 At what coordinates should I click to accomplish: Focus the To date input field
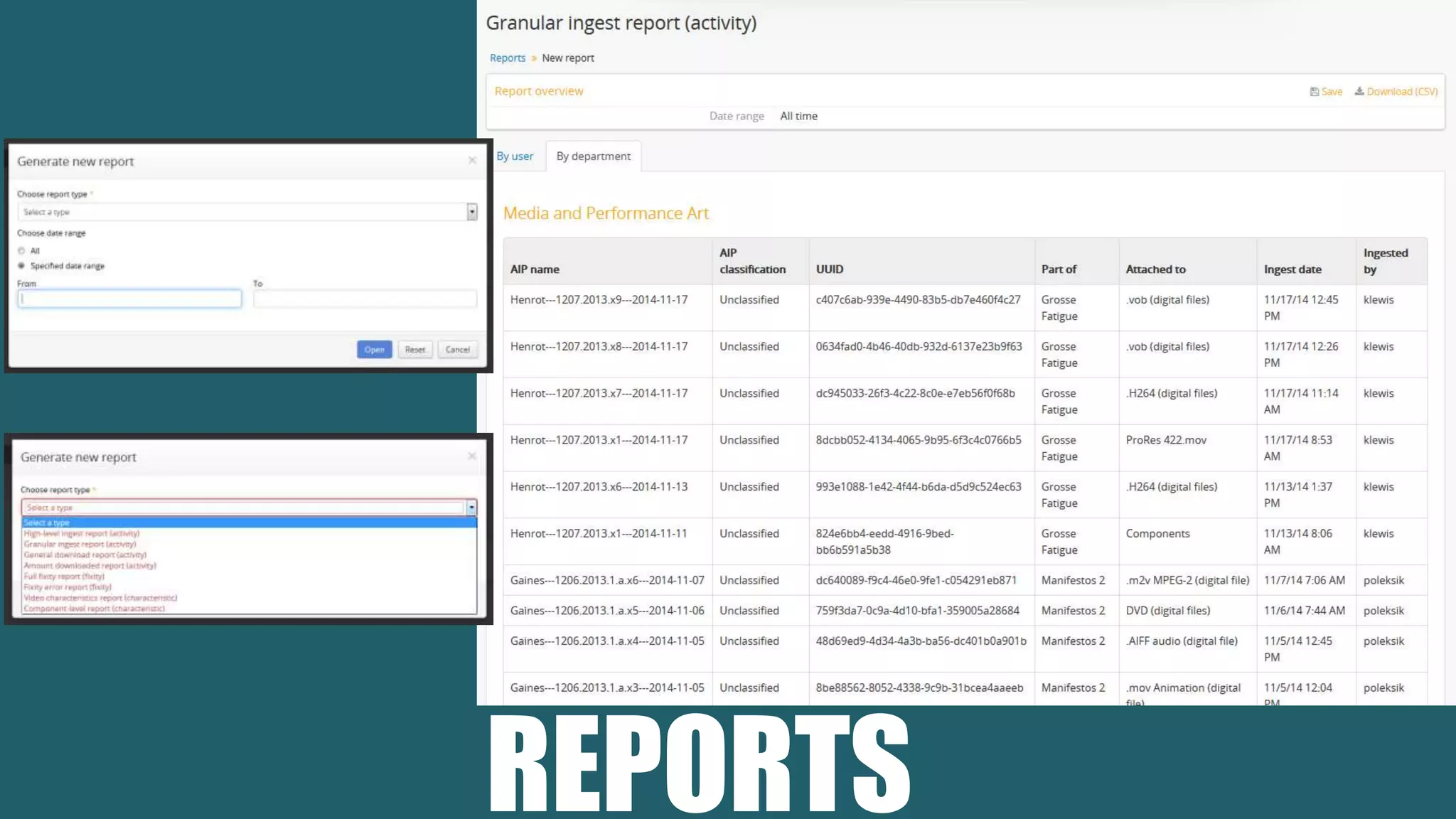coord(365,299)
